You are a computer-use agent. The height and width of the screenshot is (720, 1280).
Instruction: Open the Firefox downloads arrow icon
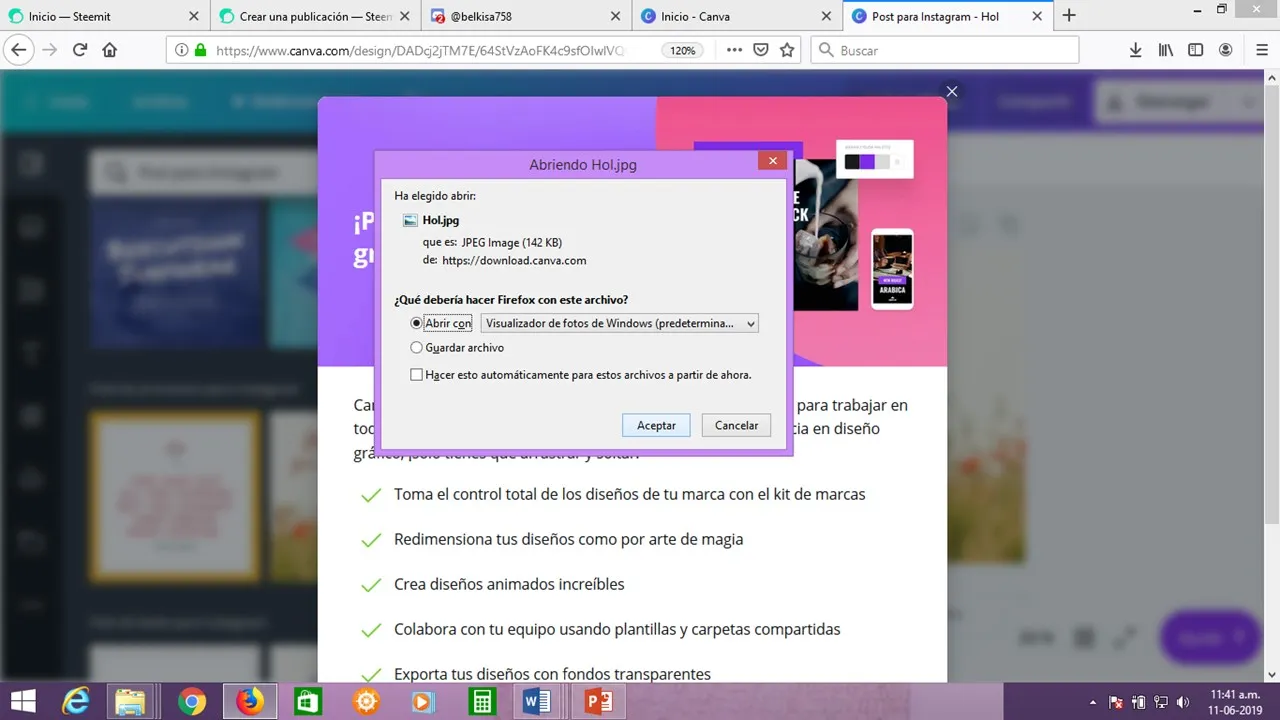point(1135,50)
